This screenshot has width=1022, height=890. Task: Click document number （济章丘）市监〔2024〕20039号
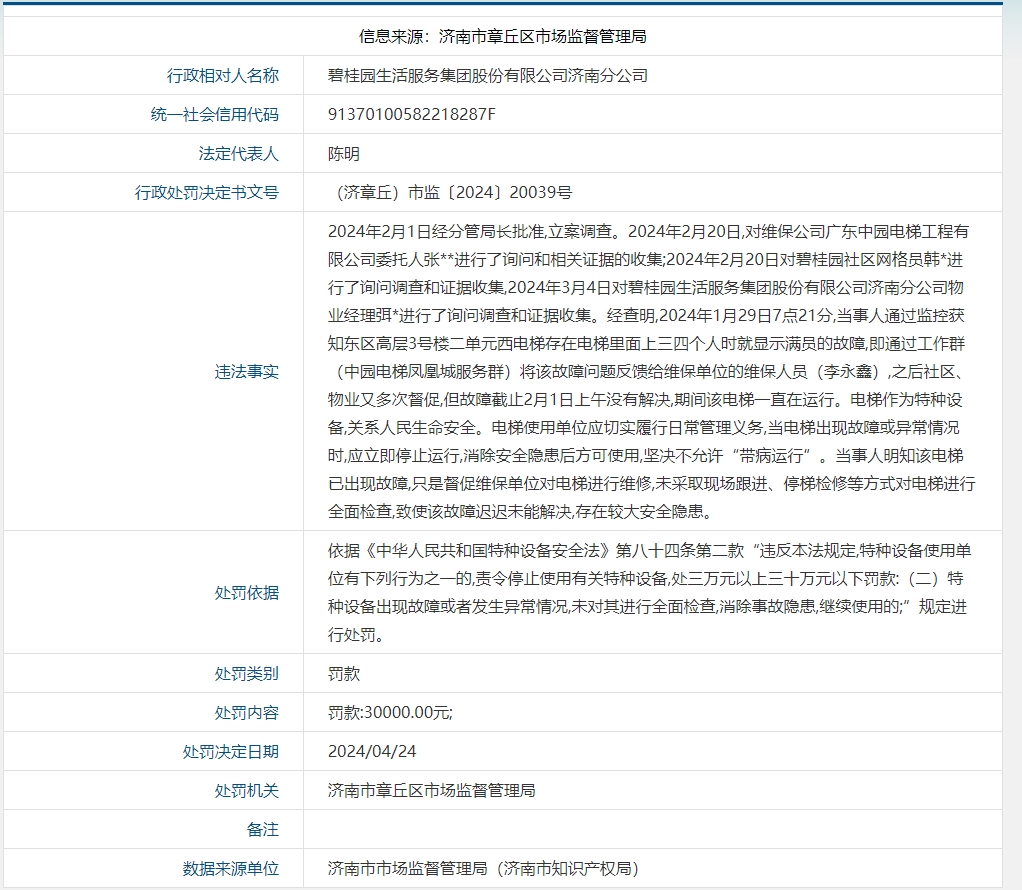pyautogui.click(x=450, y=192)
